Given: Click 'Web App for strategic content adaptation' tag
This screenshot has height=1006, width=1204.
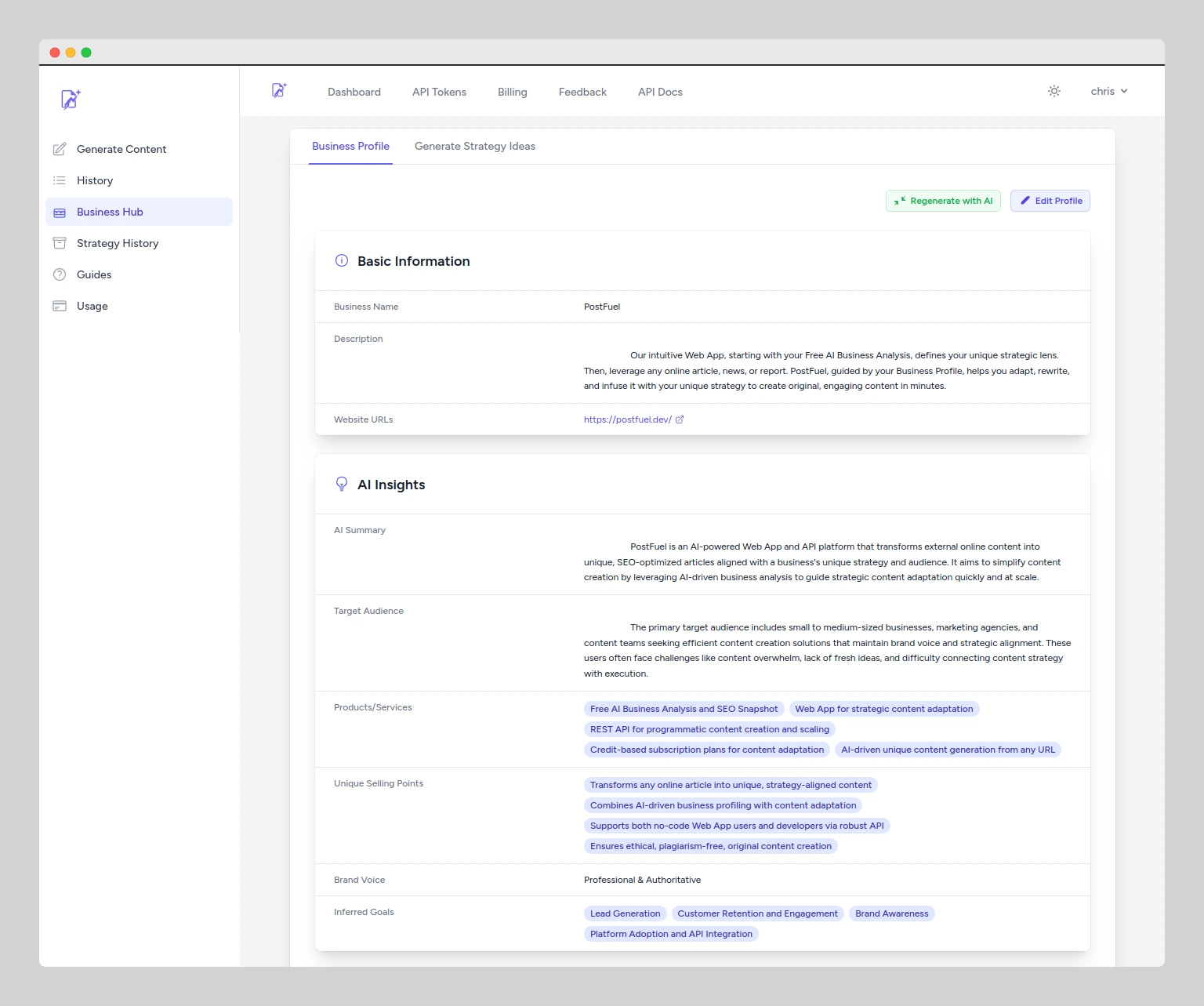Looking at the screenshot, I should 884,709.
